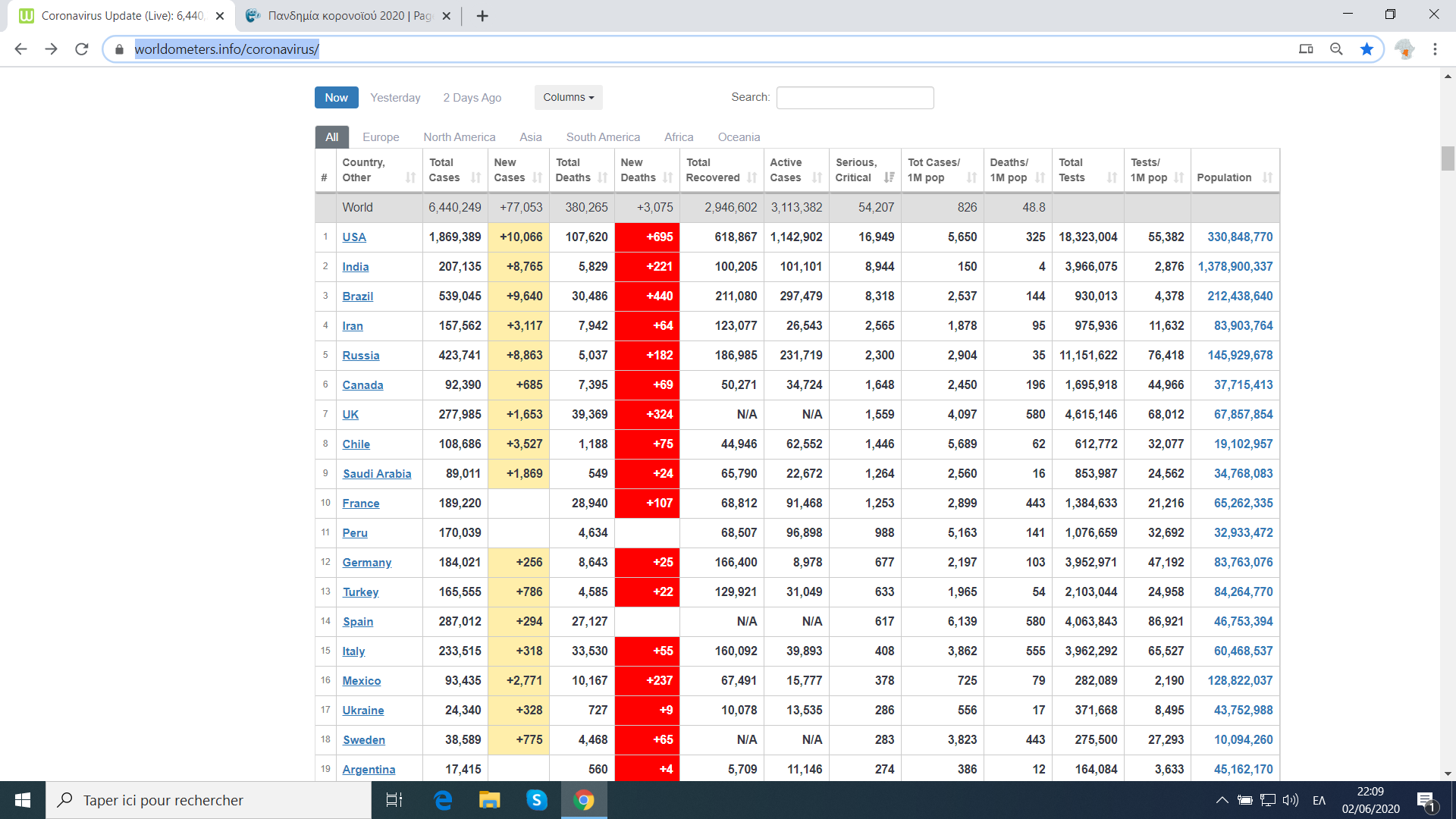This screenshot has width=1456, height=819.
Task: Open a new browser tab
Action: (482, 16)
